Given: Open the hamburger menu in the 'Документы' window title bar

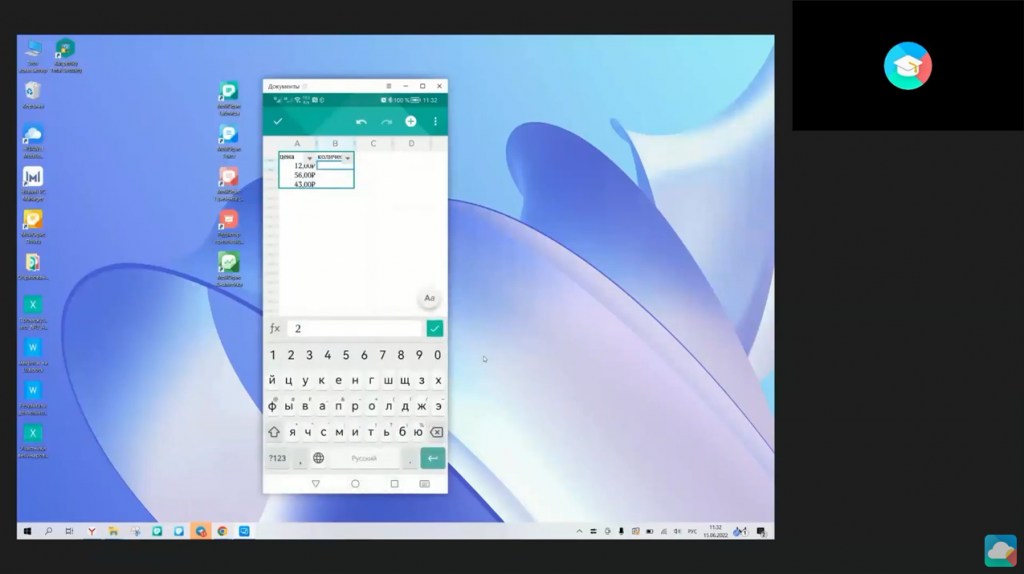Looking at the screenshot, I should [389, 86].
